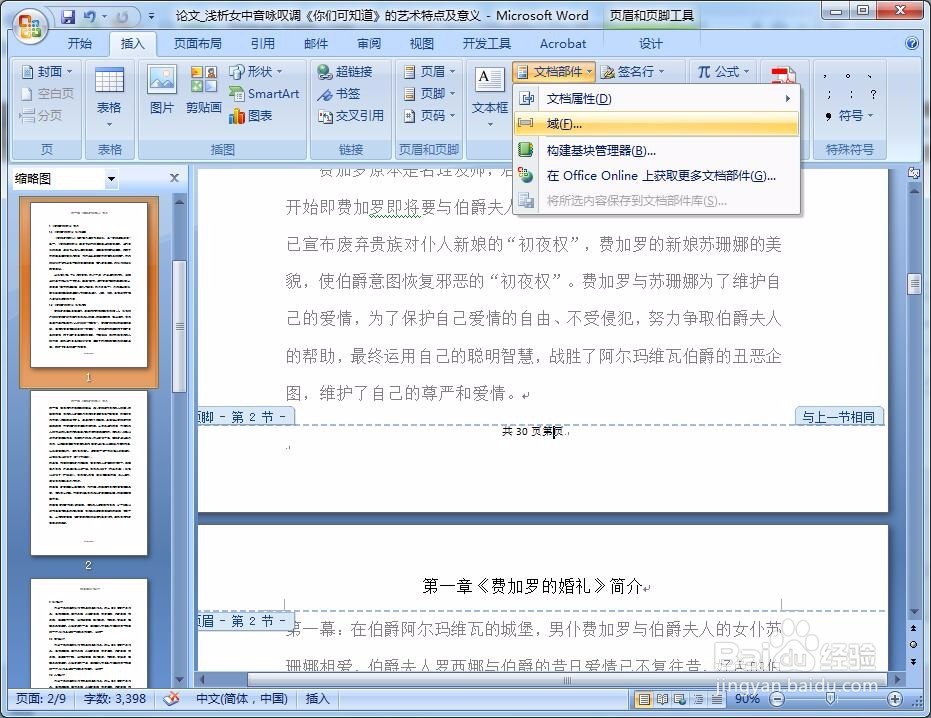Viewport: 931px width, 718px height.
Task: Open the shapes (形状) gallery
Action: (256, 72)
